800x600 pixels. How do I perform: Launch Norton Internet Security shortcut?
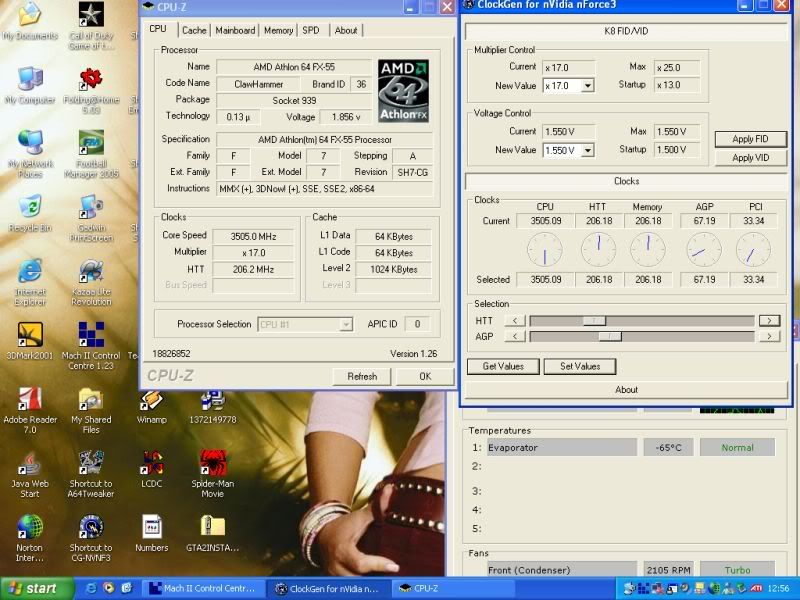pos(30,538)
